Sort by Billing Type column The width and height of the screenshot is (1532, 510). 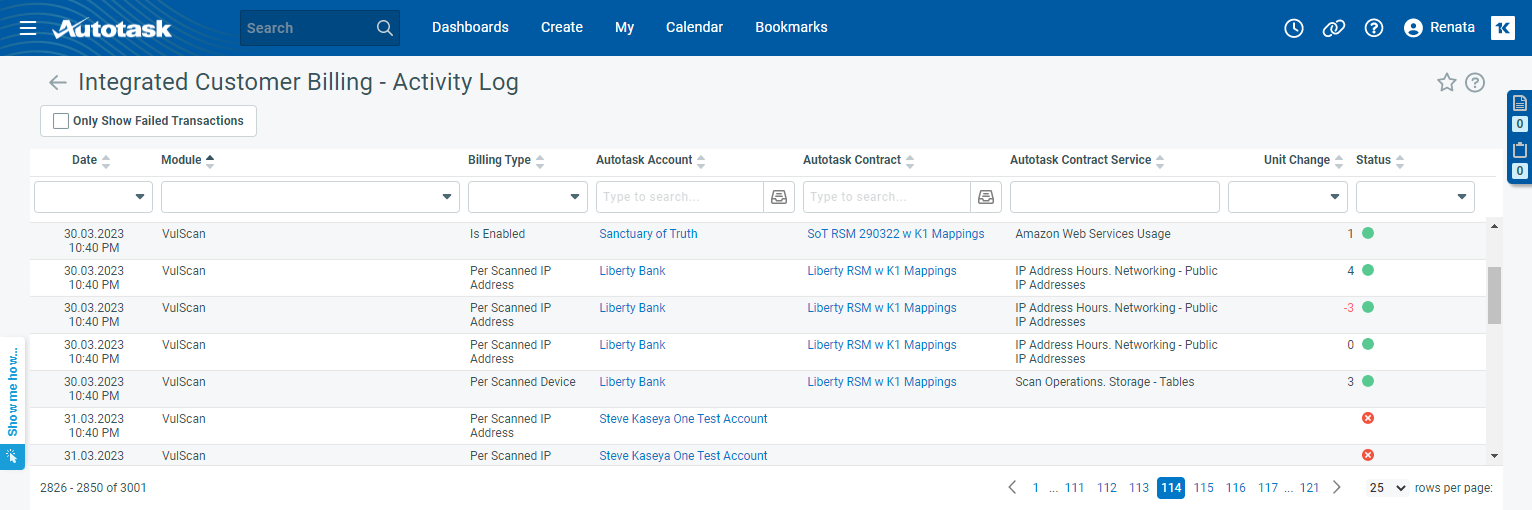pos(506,160)
